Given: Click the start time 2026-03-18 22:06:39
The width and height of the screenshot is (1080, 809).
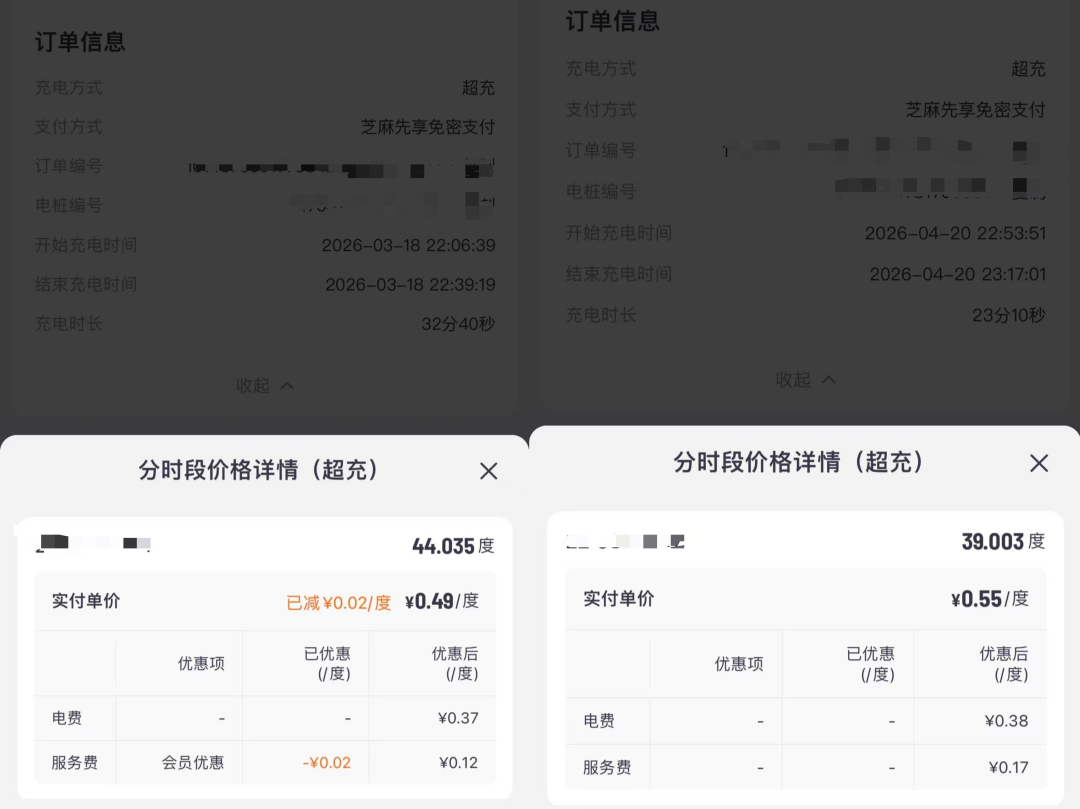Looking at the screenshot, I should (x=408, y=245).
